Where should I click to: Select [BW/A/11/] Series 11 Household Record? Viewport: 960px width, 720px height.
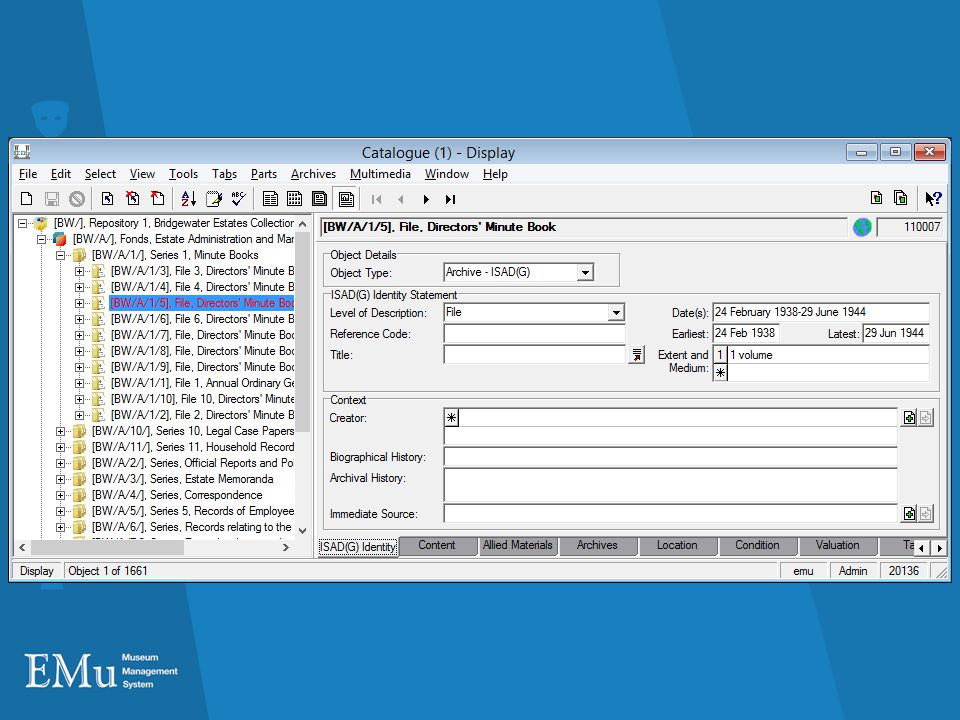[192, 447]
